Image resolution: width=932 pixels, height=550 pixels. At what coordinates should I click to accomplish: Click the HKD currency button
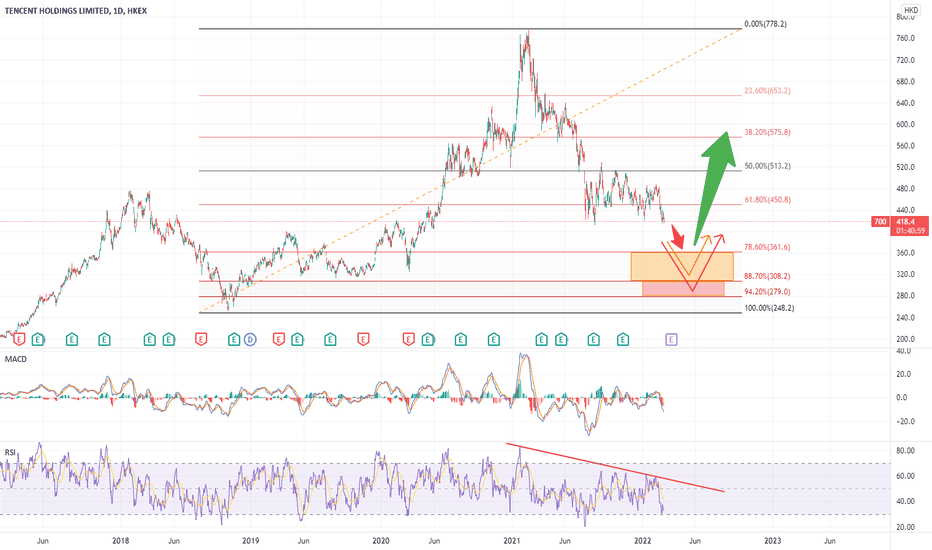pos(911,10)
